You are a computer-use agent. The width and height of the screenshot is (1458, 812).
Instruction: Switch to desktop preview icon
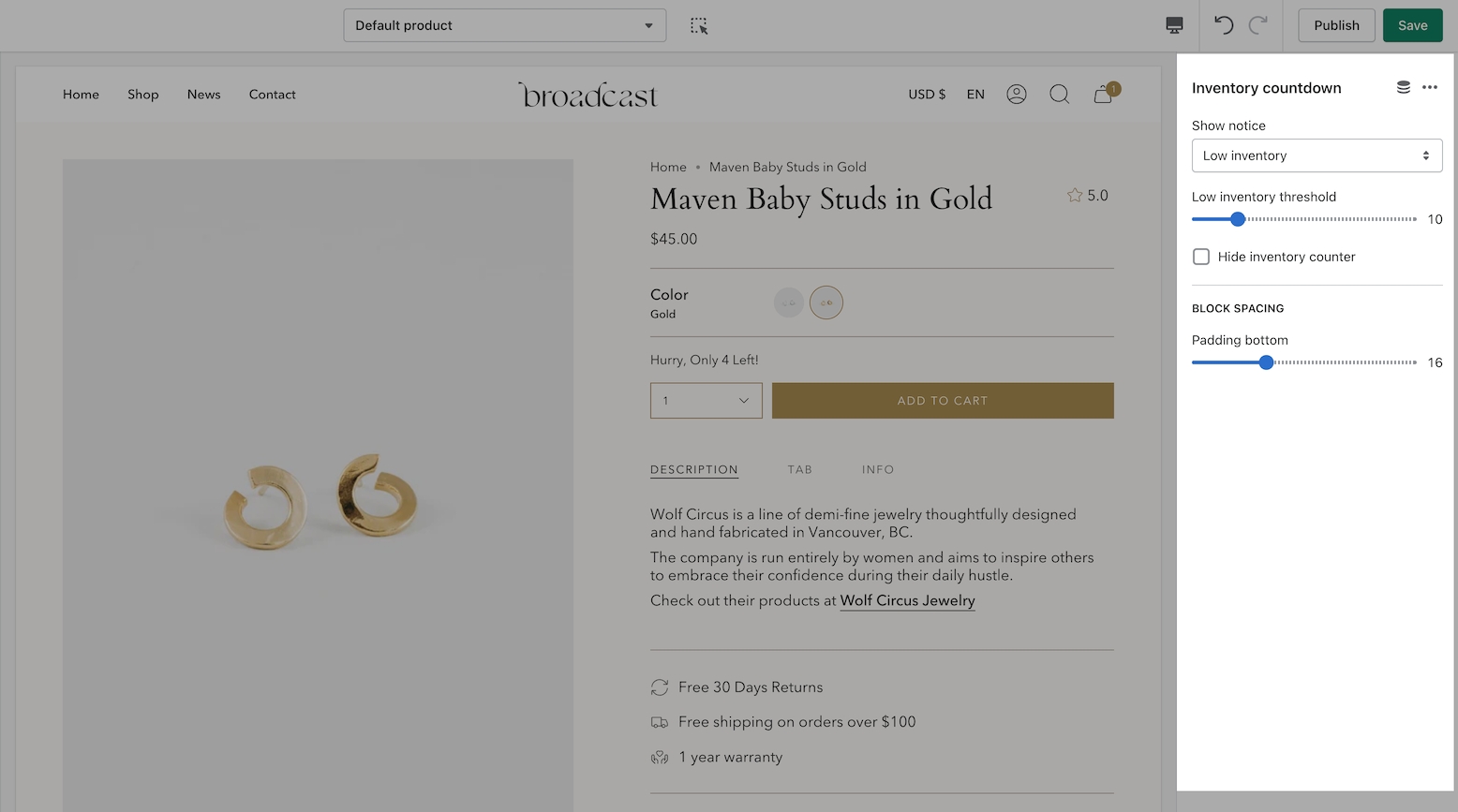coord(1174,25)
